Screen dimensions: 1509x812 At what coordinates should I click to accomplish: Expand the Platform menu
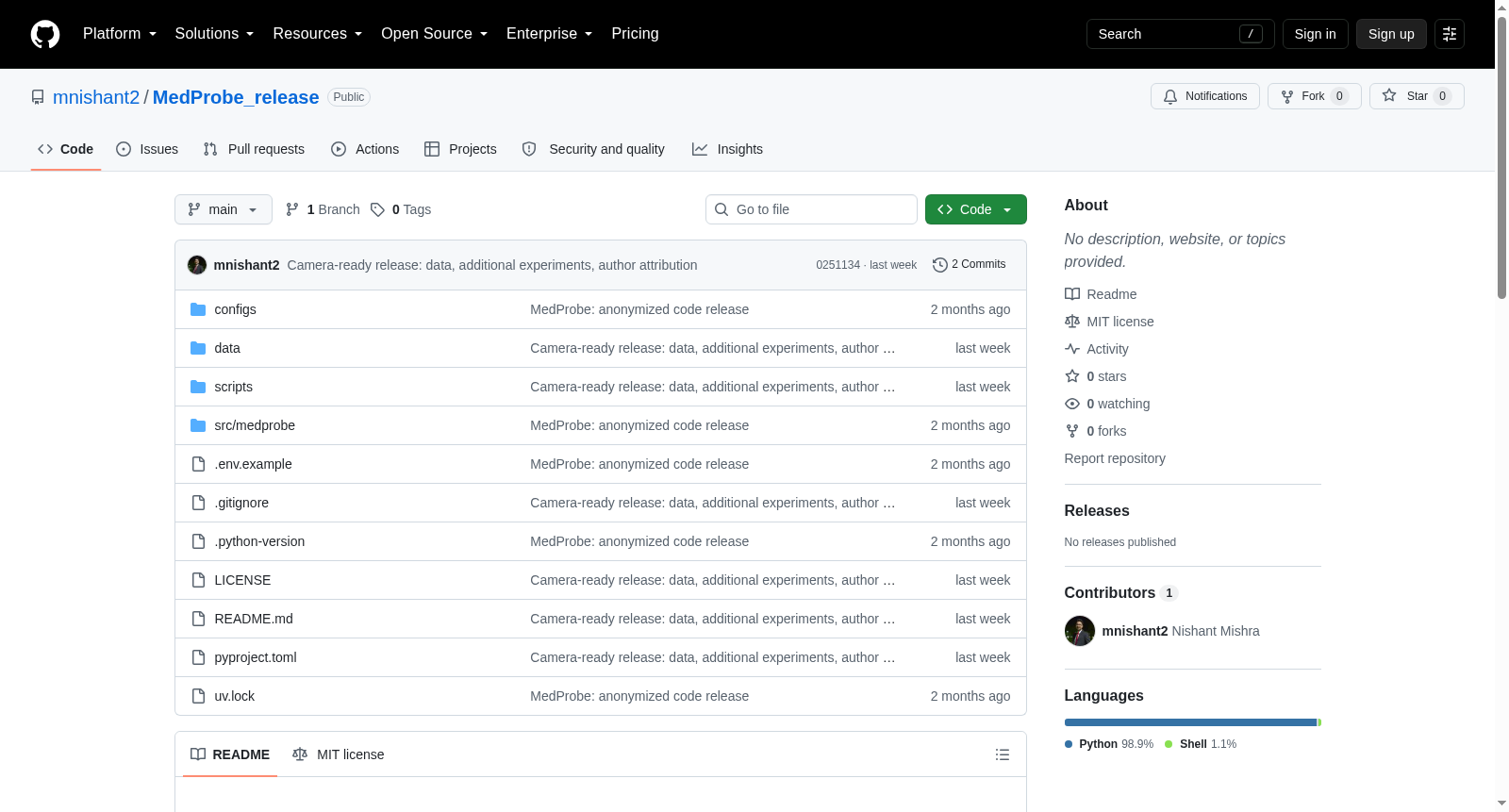click(120, 34)
